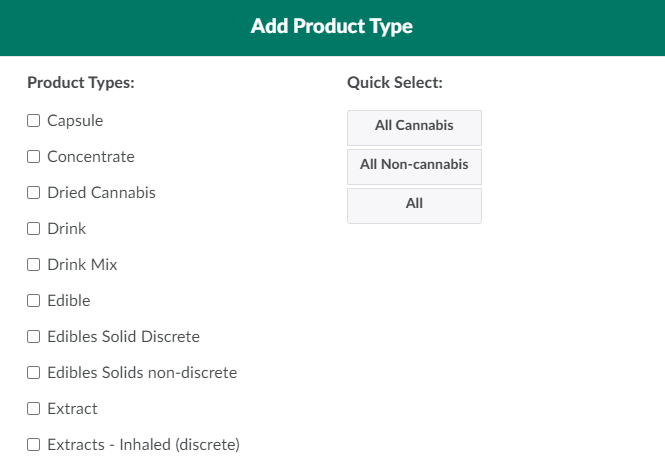Click the Dried Cannabis label text
This screenshot has width=665, height=462.
tap(101, 193)
